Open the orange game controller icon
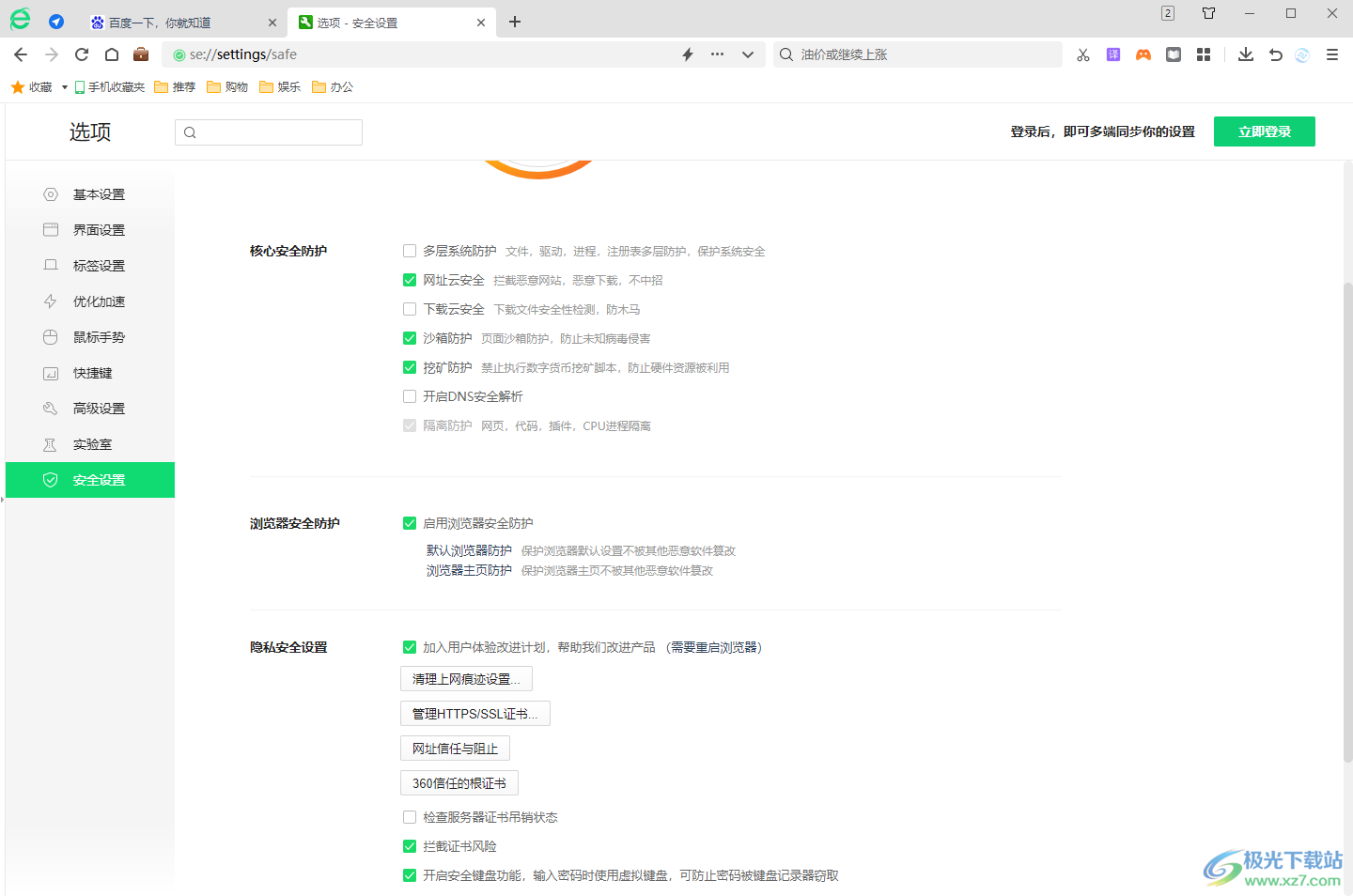Viewport: 1353px width, 896px height. [x=1143, y=54]
